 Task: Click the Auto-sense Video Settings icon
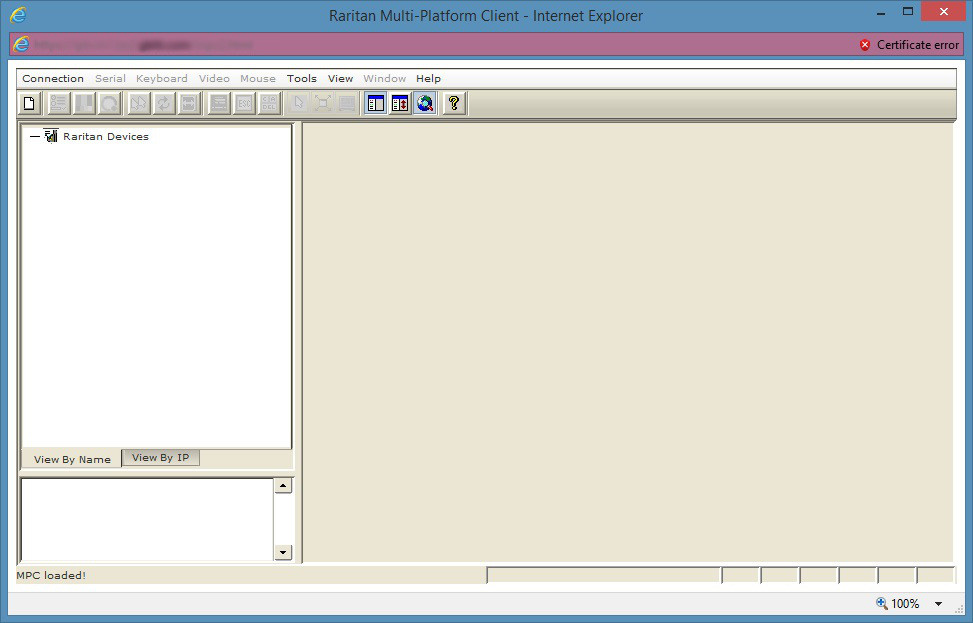coord(189,103)
